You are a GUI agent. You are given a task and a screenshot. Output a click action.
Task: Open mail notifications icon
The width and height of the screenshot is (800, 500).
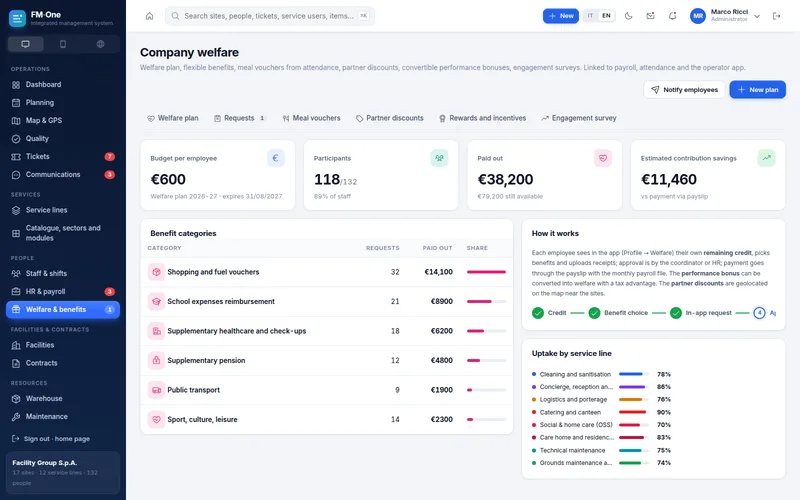tap(651, 16)
